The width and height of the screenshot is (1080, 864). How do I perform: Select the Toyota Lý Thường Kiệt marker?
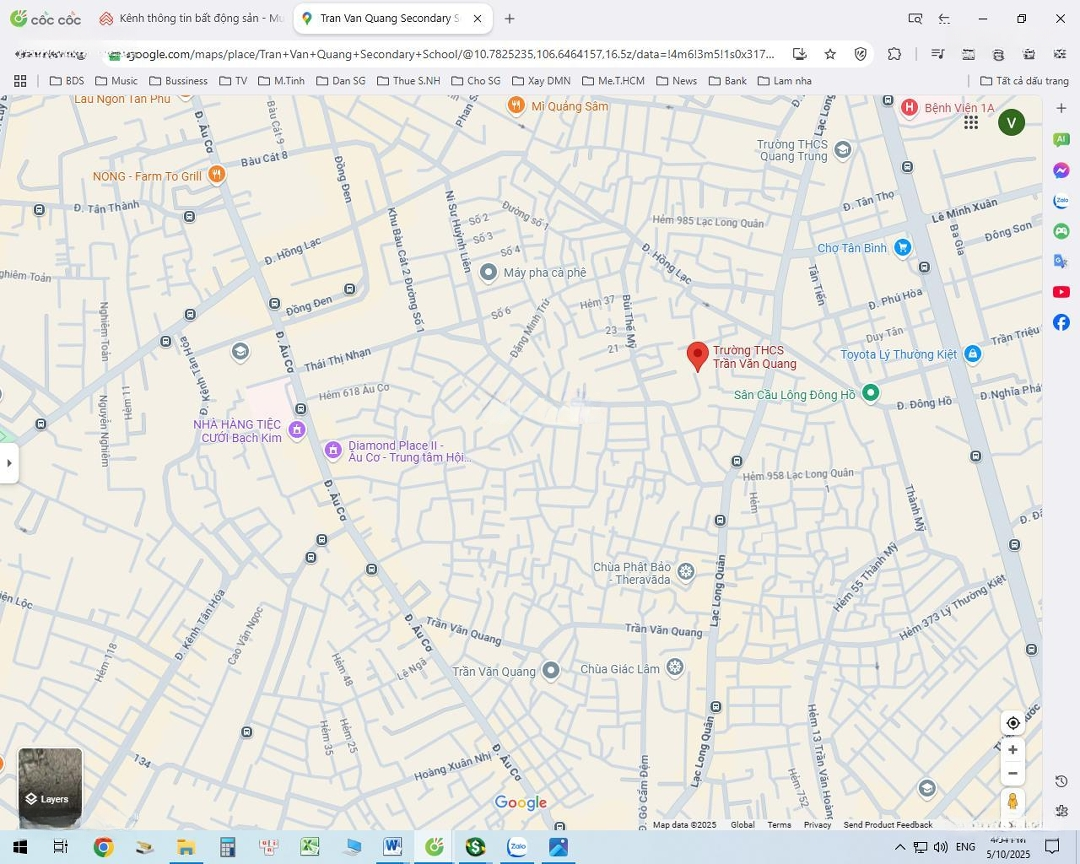click(x=973, y=354)
